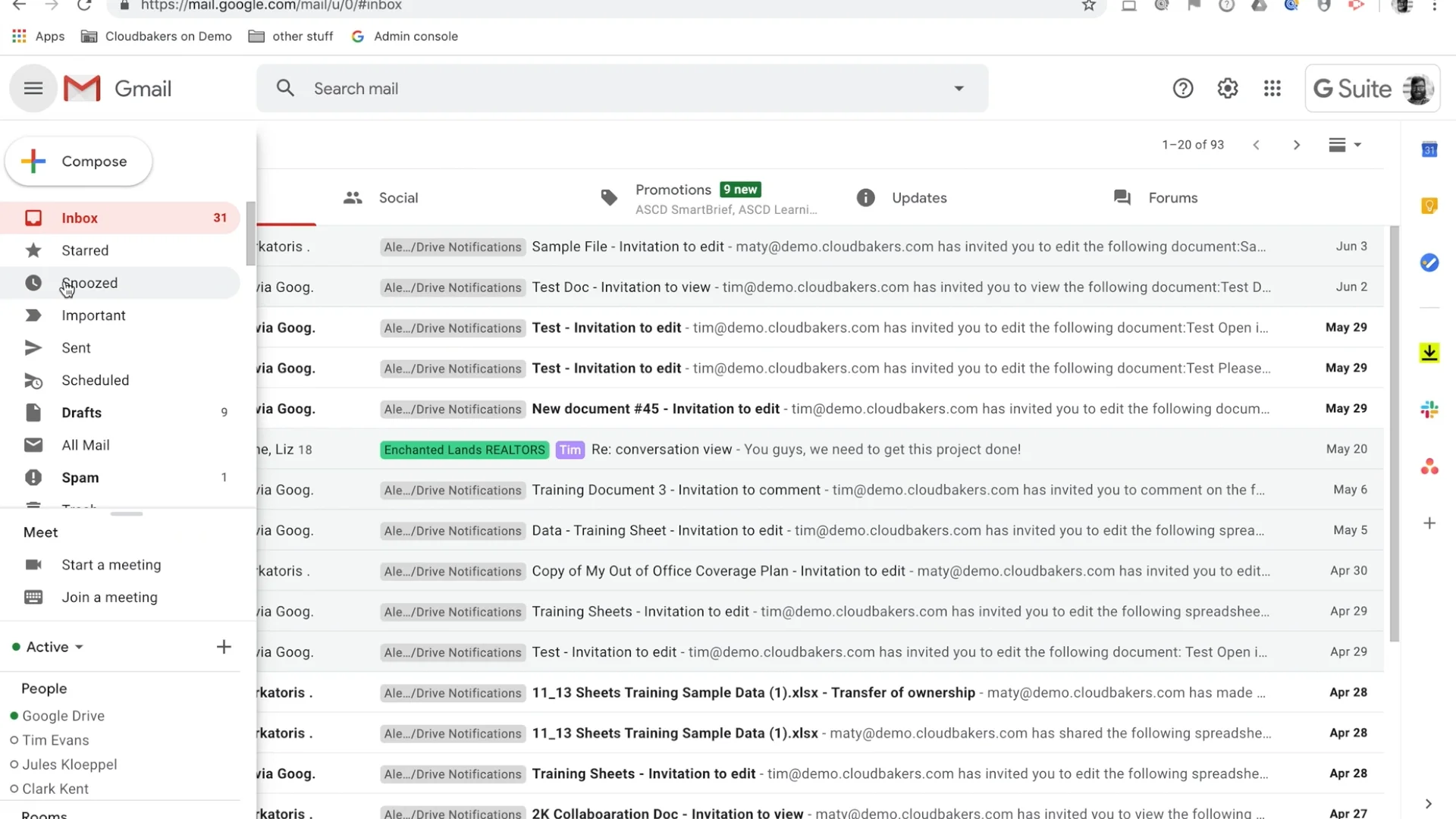
Task: Switch to the Promotions tab
Action: (x=673, y=190)
